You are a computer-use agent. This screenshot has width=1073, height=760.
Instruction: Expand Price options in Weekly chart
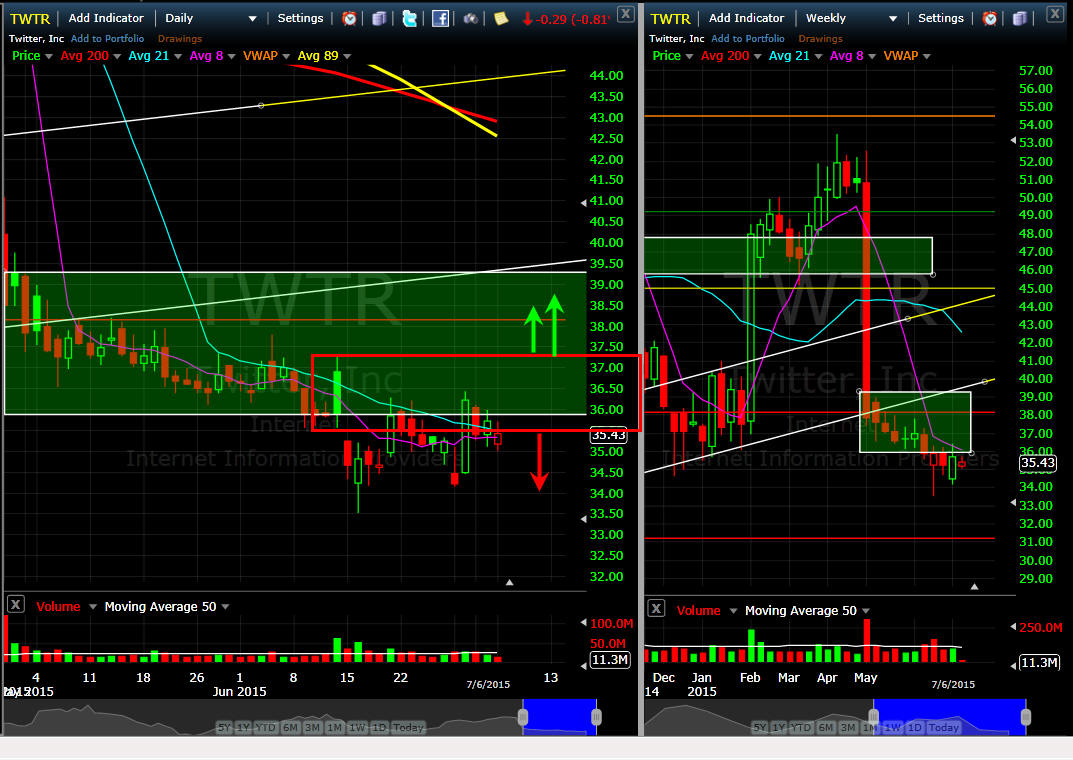coord(690,57)
